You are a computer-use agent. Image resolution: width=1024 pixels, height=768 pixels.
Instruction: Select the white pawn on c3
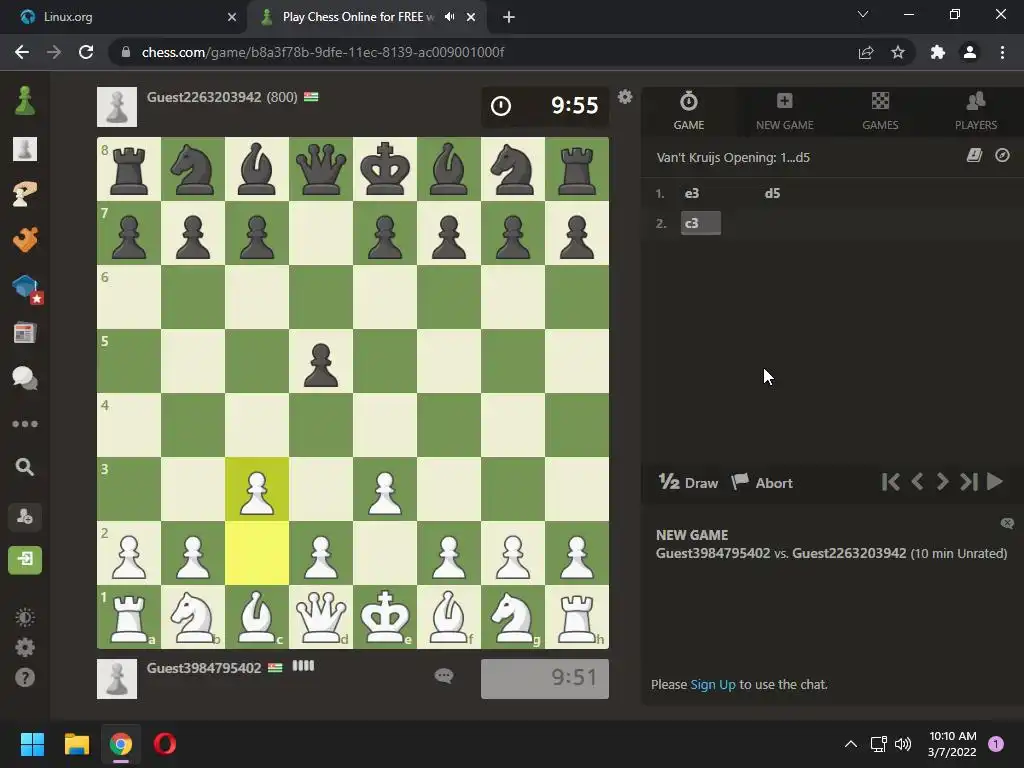tap(257, 489)
